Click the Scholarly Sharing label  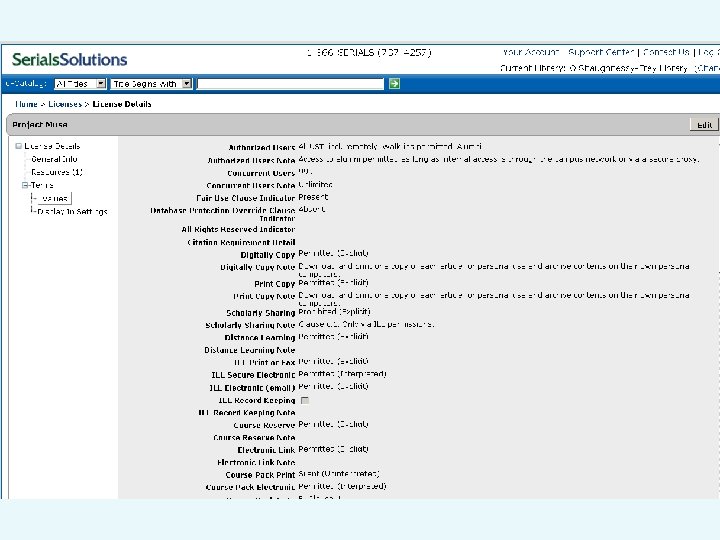click(x=260, y=313)
